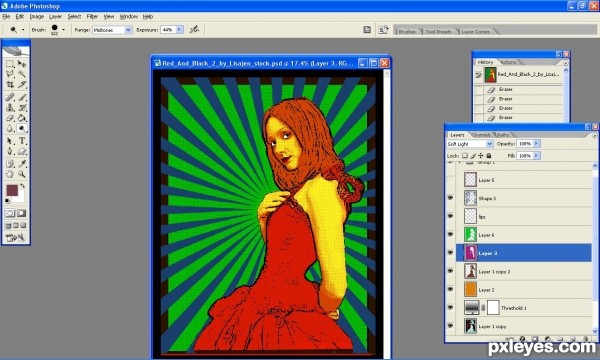Switch to the Actions tab
Screen dimensions: 600x360
pyautogui.click(x=508, y=62)
